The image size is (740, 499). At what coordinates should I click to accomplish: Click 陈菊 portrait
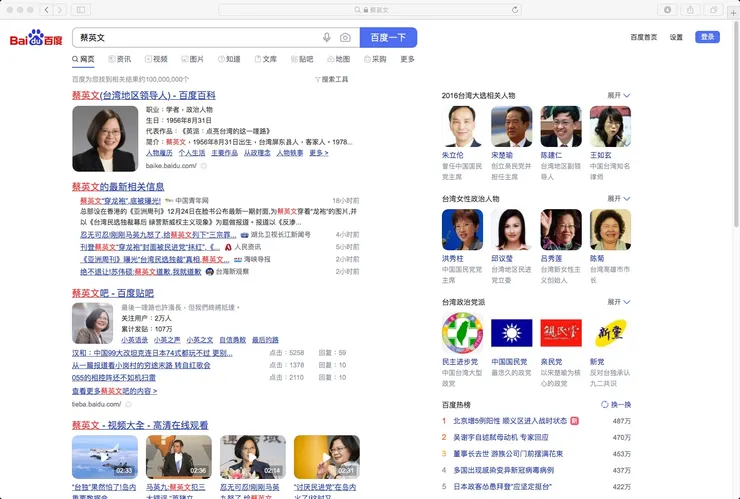tap(610, 229)
